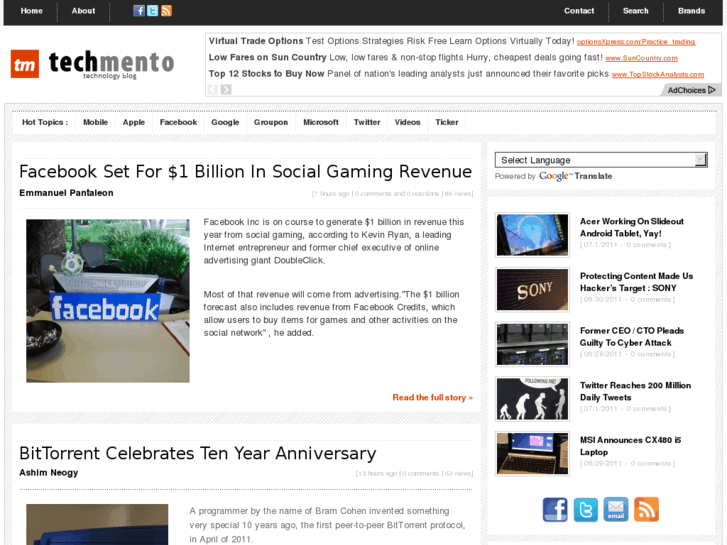This screenshot has width=727, height=545.
Task: Click author Emmanuel Pantaleon
Action: (66, 193)
